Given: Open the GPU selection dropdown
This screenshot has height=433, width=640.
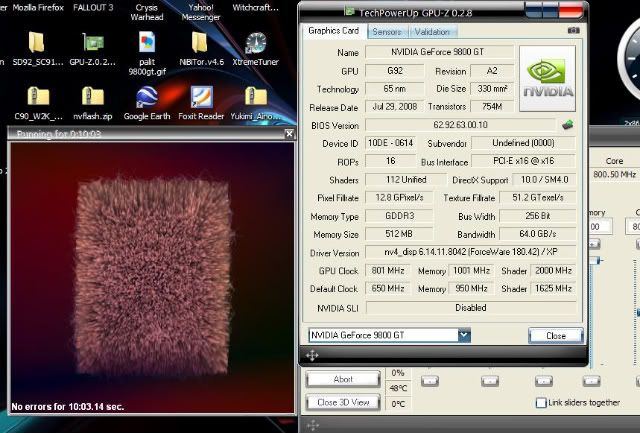Looking at the screenshot, I should point(464,335).
